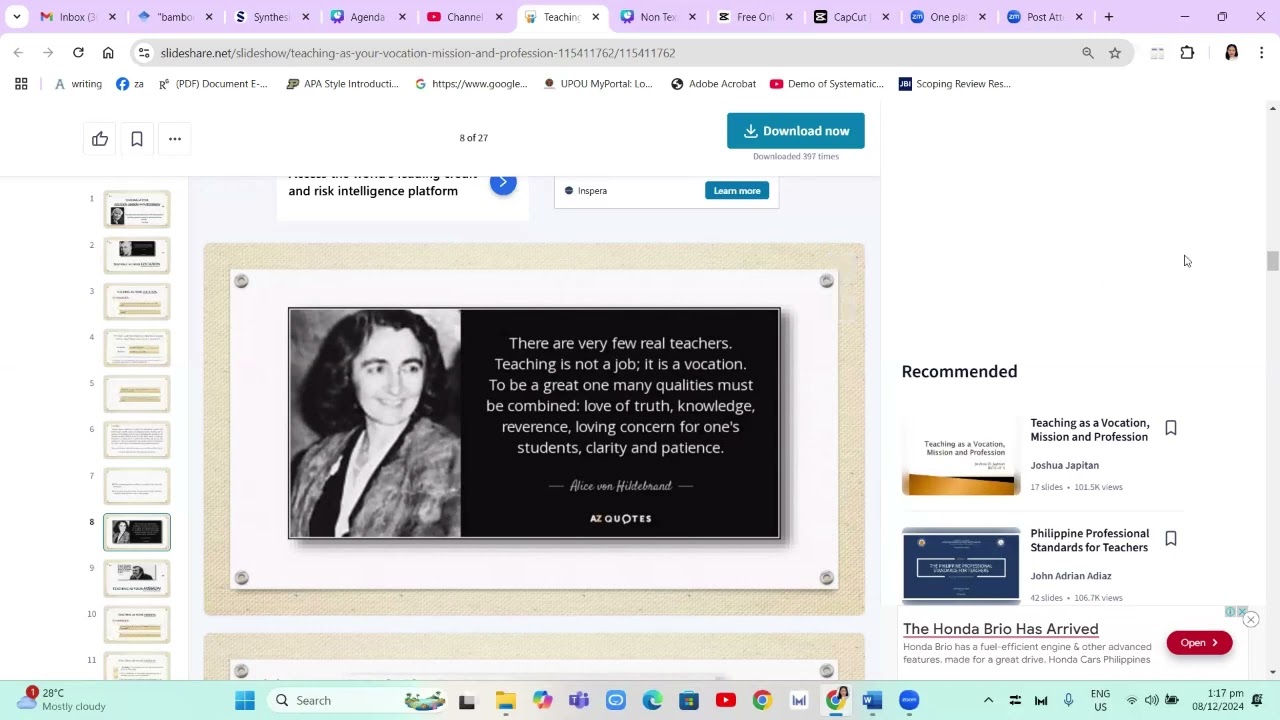Expand the tab search dropdown arrow

17,17
